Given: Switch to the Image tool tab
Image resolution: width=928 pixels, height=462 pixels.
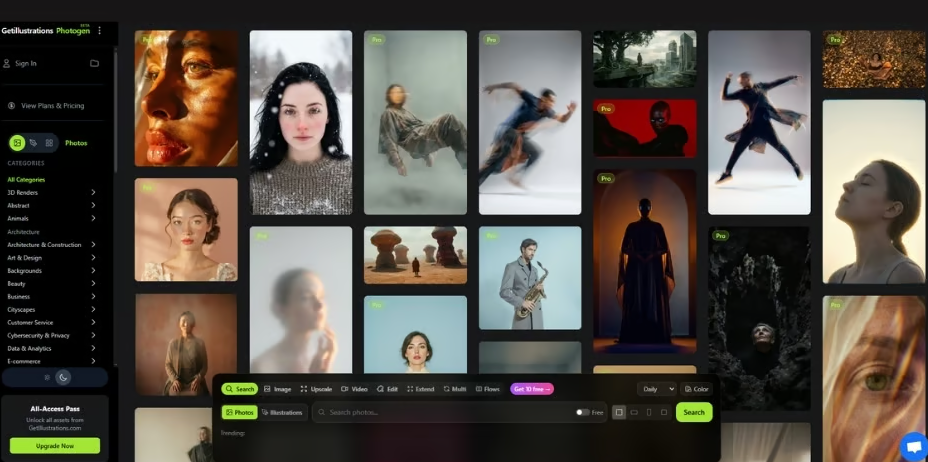Looking at the screenshot, I should (278, 389).
